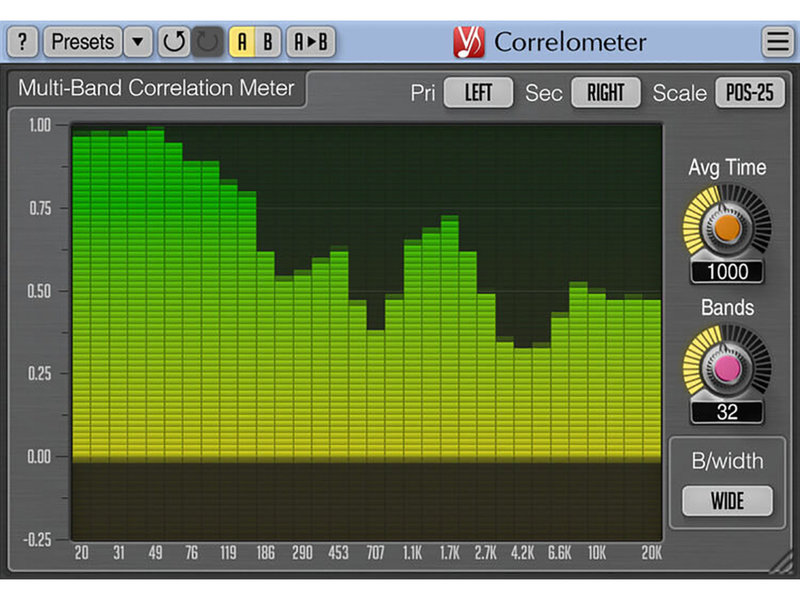Open the hamburger menu icon
Image resolution: width=800 pixels, height=600 pixels.
[x=776, y=42]
